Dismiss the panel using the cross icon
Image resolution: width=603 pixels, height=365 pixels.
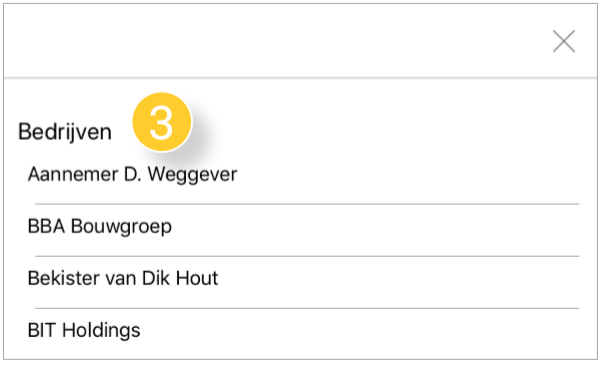click(563, 41)
